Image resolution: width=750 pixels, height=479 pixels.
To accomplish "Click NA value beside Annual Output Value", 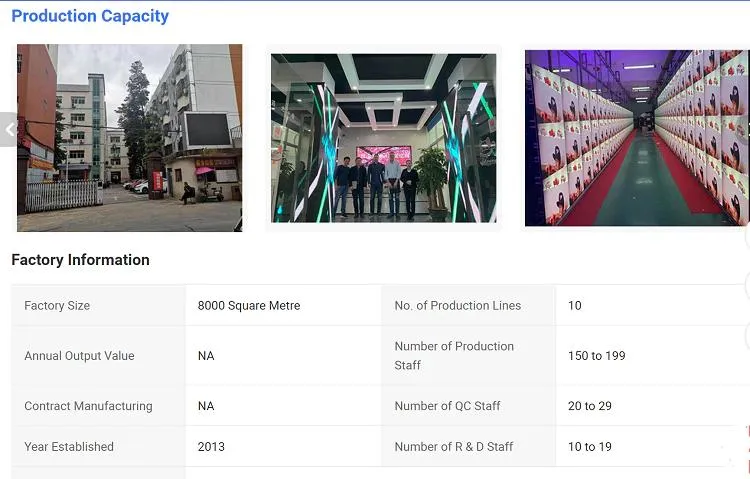I will [206, 356].
